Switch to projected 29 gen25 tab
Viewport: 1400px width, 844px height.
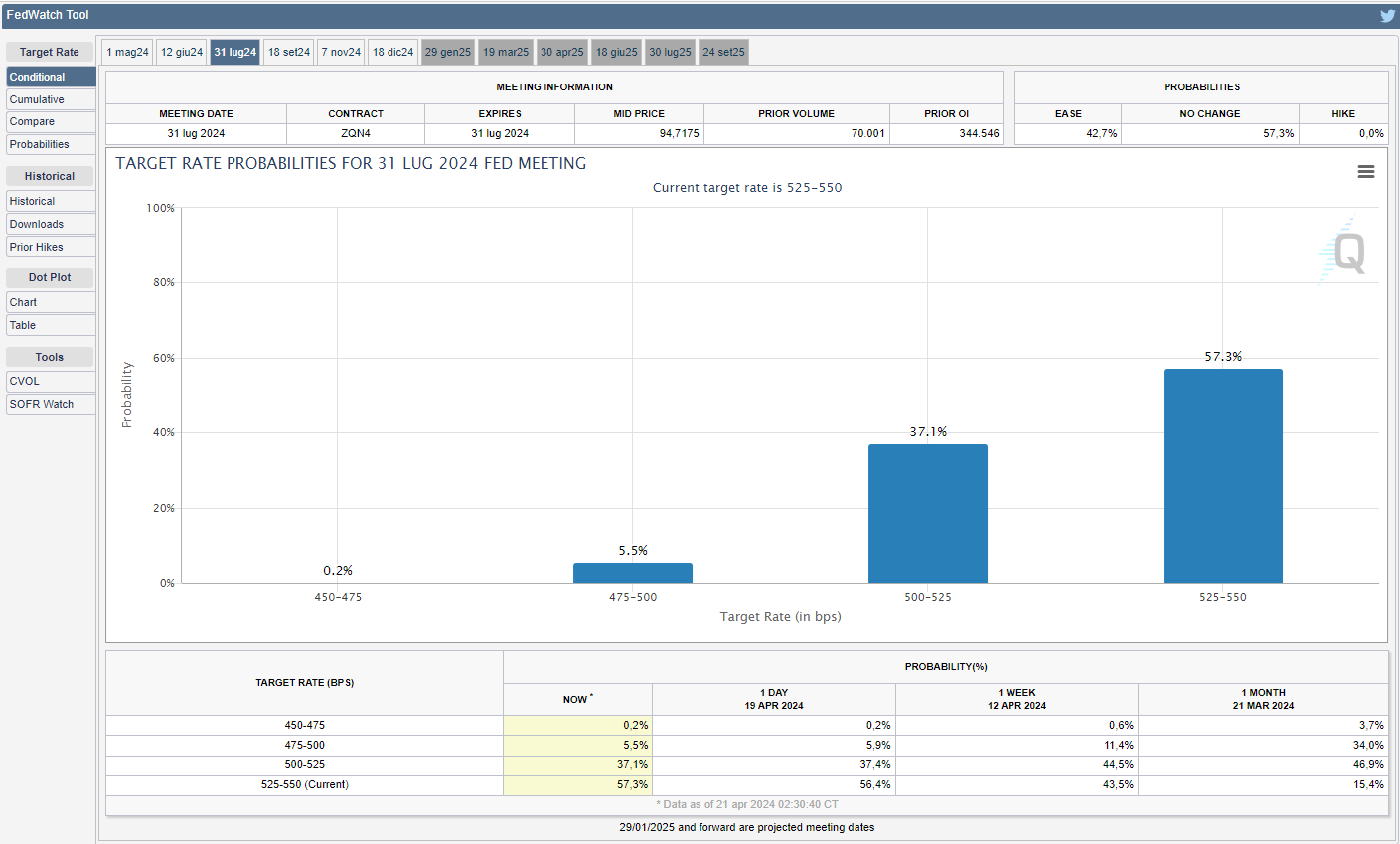pos(448,52)
